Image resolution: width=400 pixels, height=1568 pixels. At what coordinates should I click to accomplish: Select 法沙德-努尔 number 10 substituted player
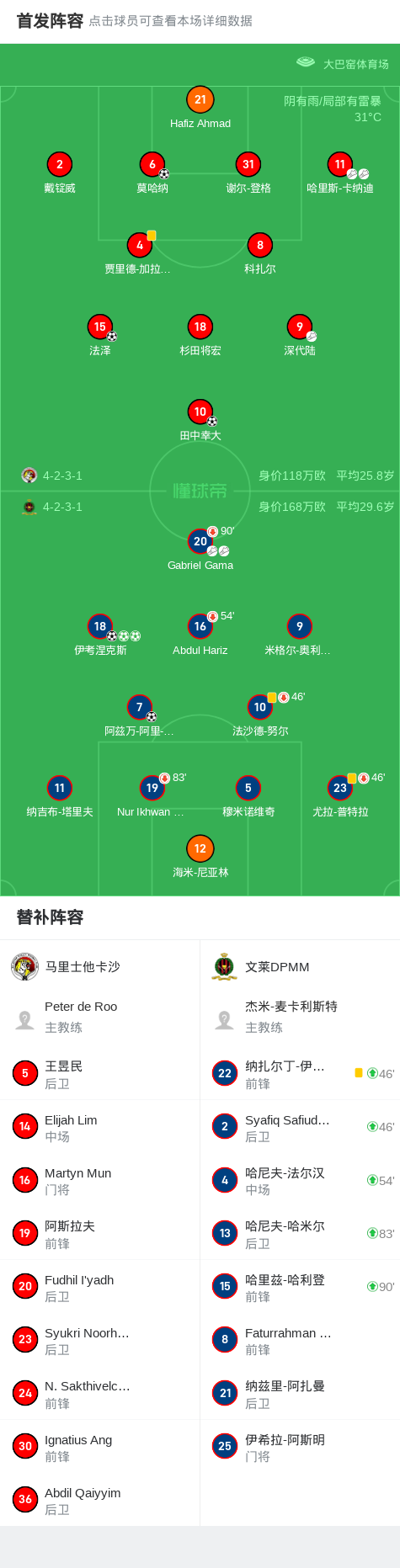tap(260, 707)
